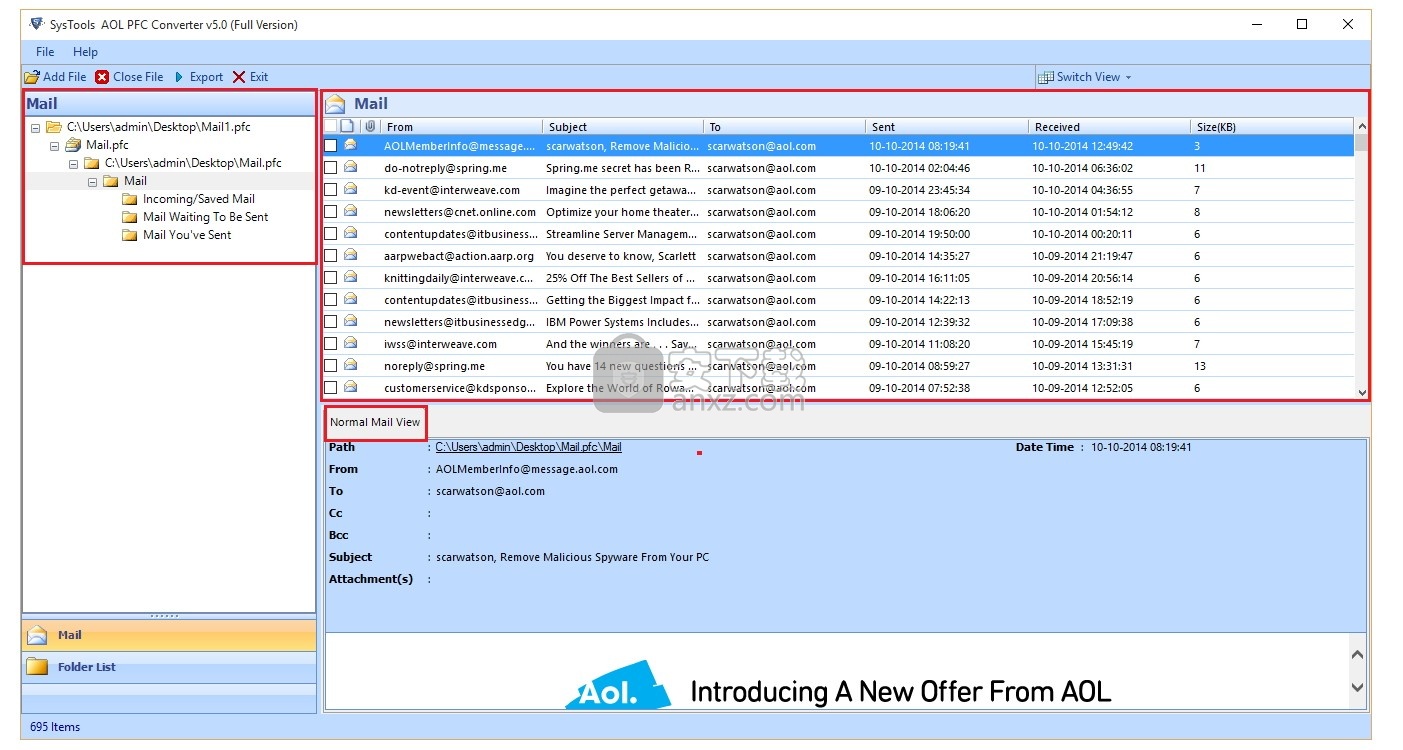This screenshot has width=1403, height=750.
Task: Check the select-all checkbox in list header
Action: [x=330, y=127]
